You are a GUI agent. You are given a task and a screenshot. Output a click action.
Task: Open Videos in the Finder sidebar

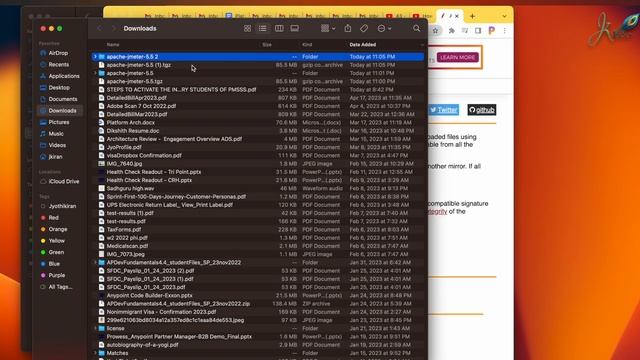[x=57, y=145]
